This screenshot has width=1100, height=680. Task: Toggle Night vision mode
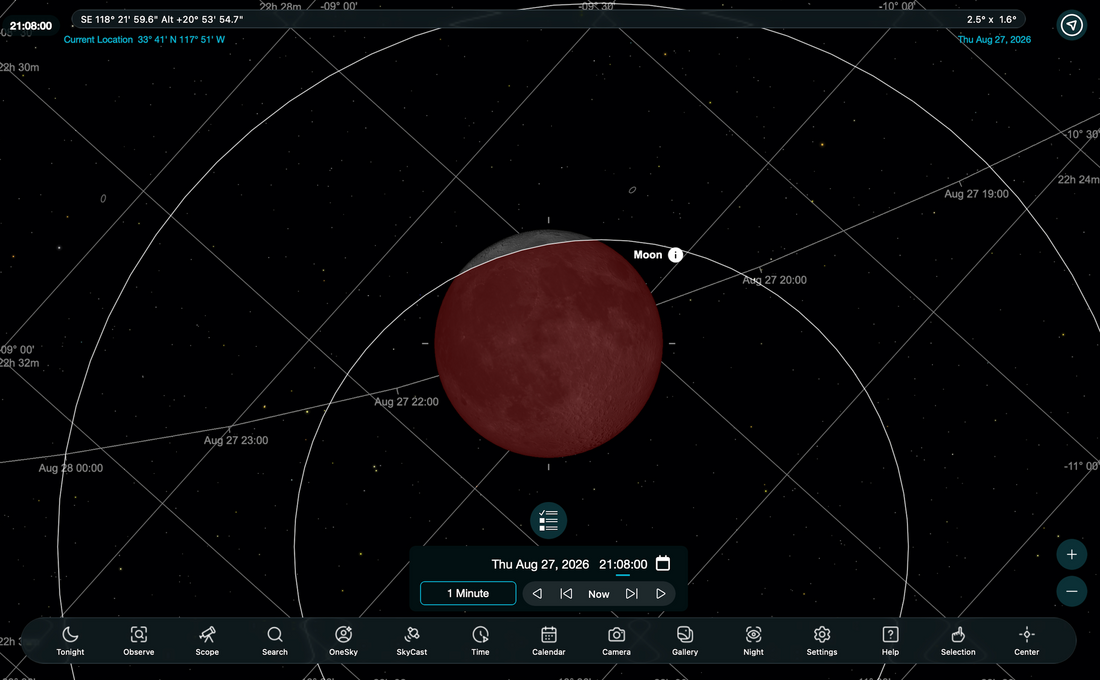coord(753,641)
